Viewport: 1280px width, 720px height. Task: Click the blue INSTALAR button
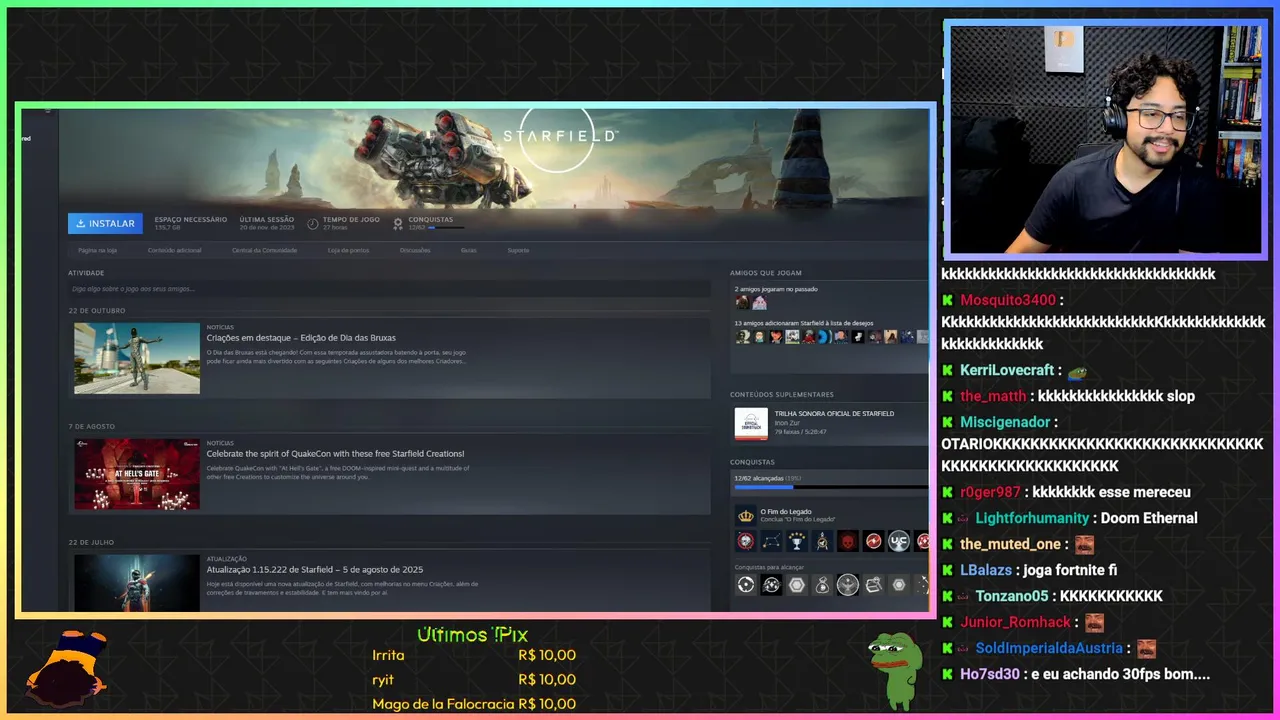tap(105, 224)
